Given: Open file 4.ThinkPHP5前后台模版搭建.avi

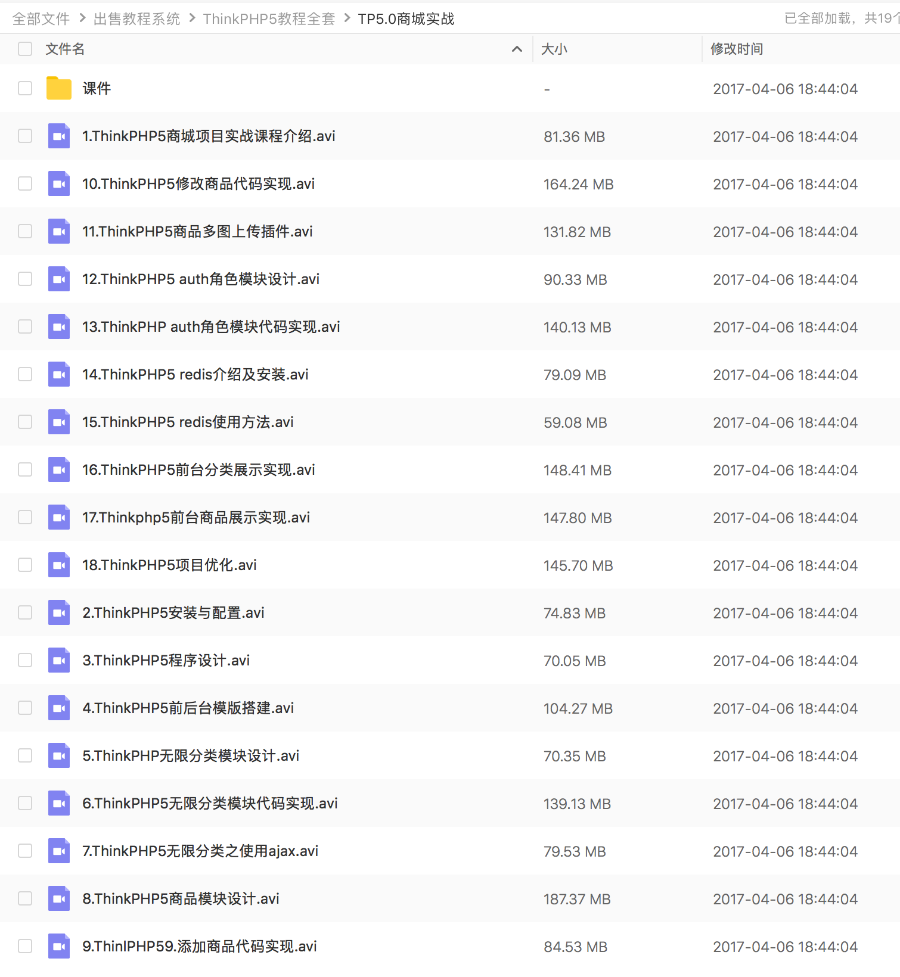Looking at the screenshot, I should point(188,708).
